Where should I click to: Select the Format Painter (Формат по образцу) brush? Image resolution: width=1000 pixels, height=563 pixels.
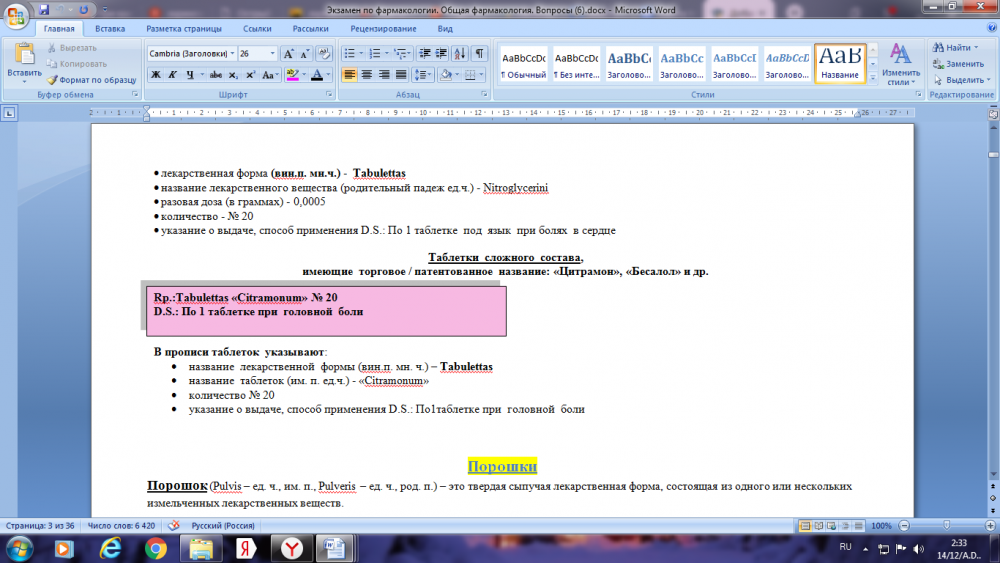[90, 79]
